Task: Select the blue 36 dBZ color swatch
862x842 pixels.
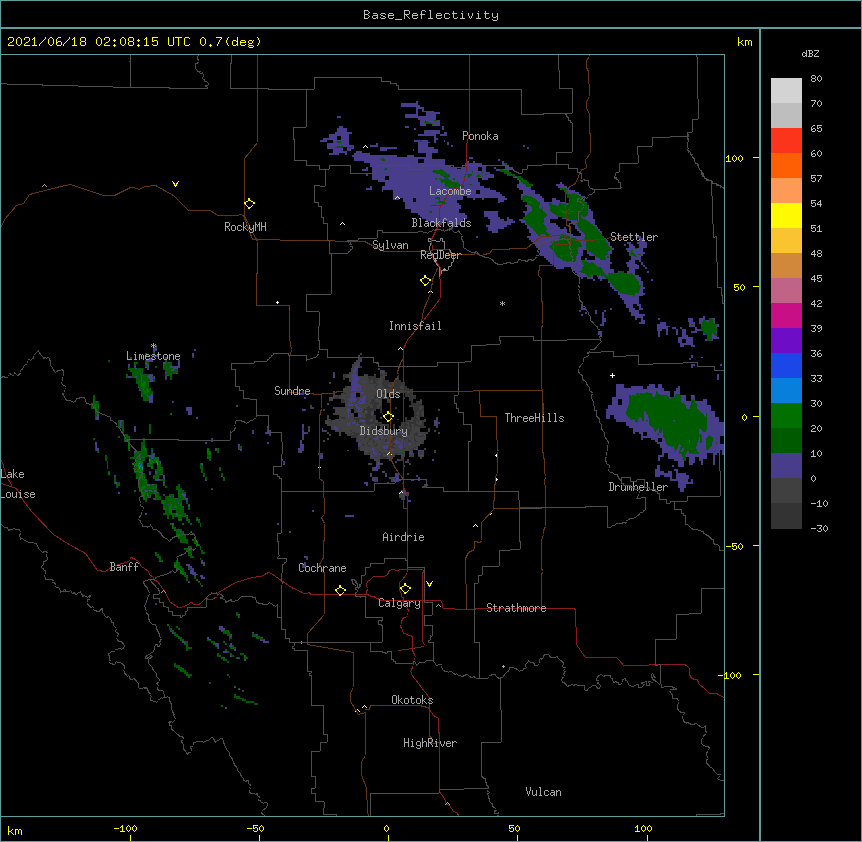Action: (x=786, y=365)
